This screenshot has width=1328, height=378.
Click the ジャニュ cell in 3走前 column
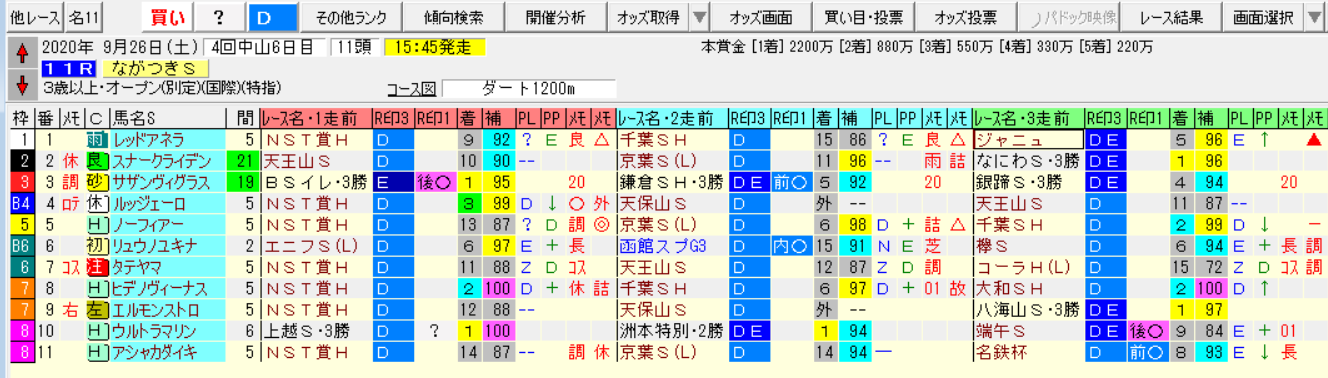pos(1029,140)
